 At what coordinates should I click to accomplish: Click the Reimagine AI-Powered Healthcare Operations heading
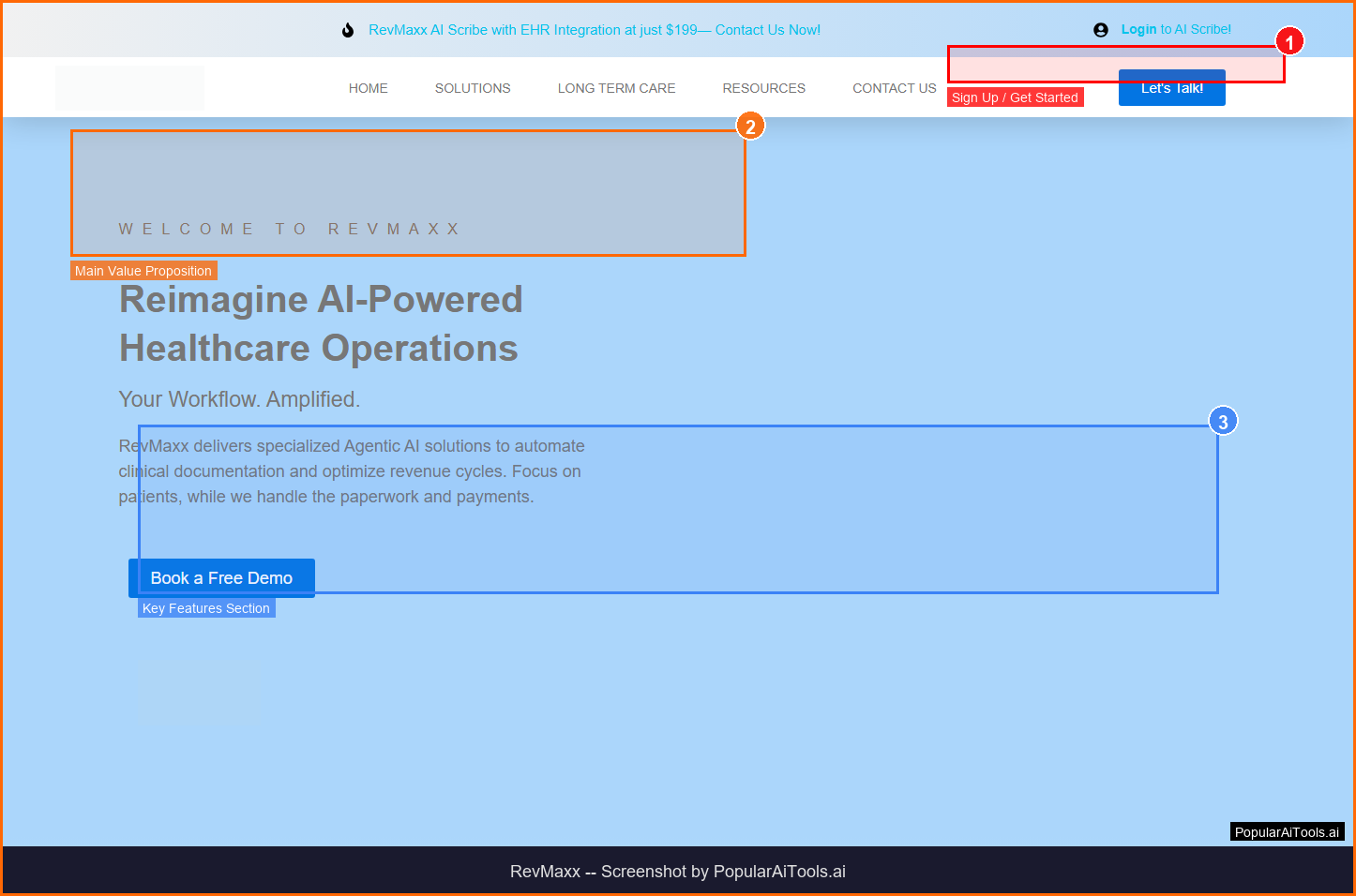coord(320,323)
